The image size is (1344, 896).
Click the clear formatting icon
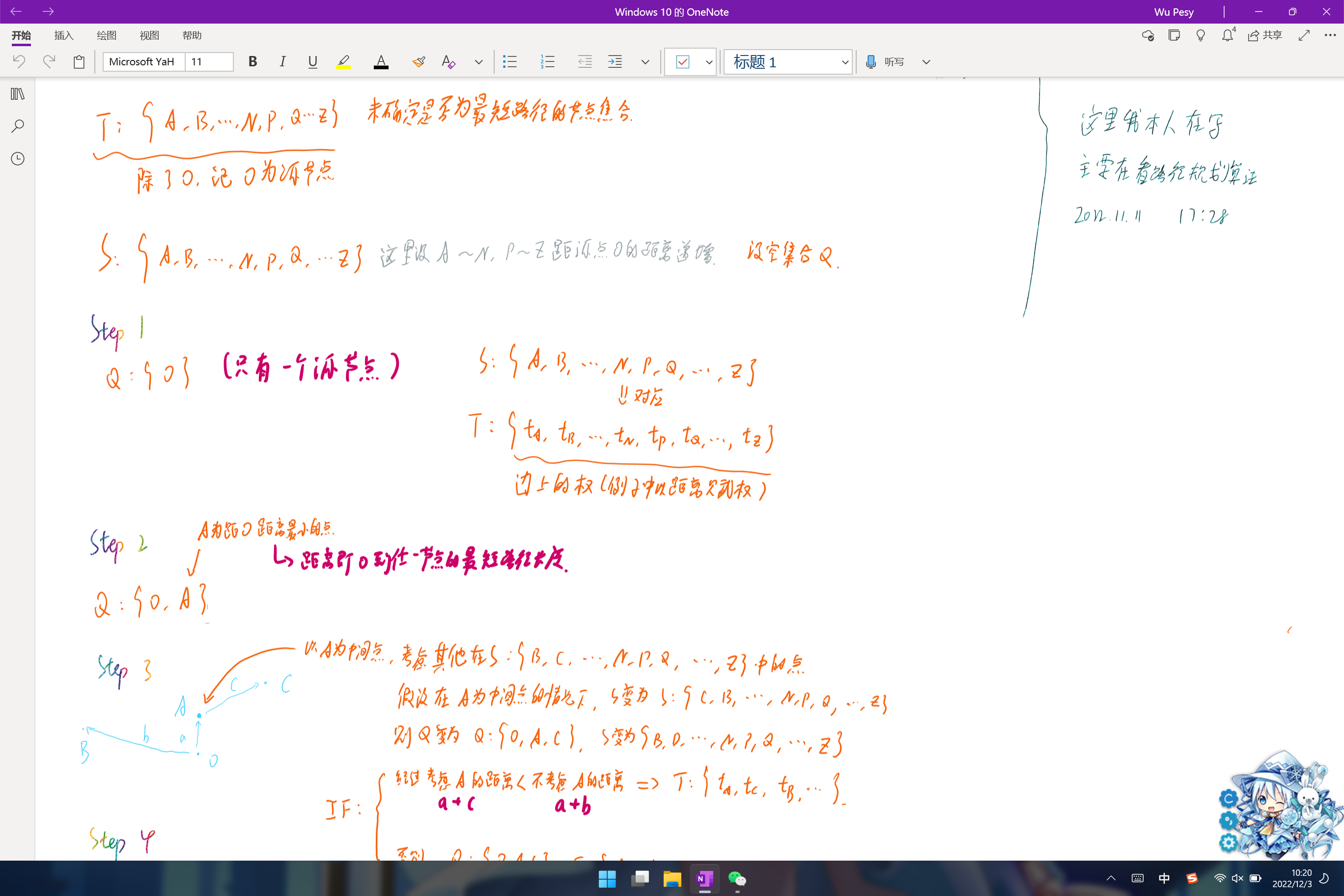click(x=448, y=62)
